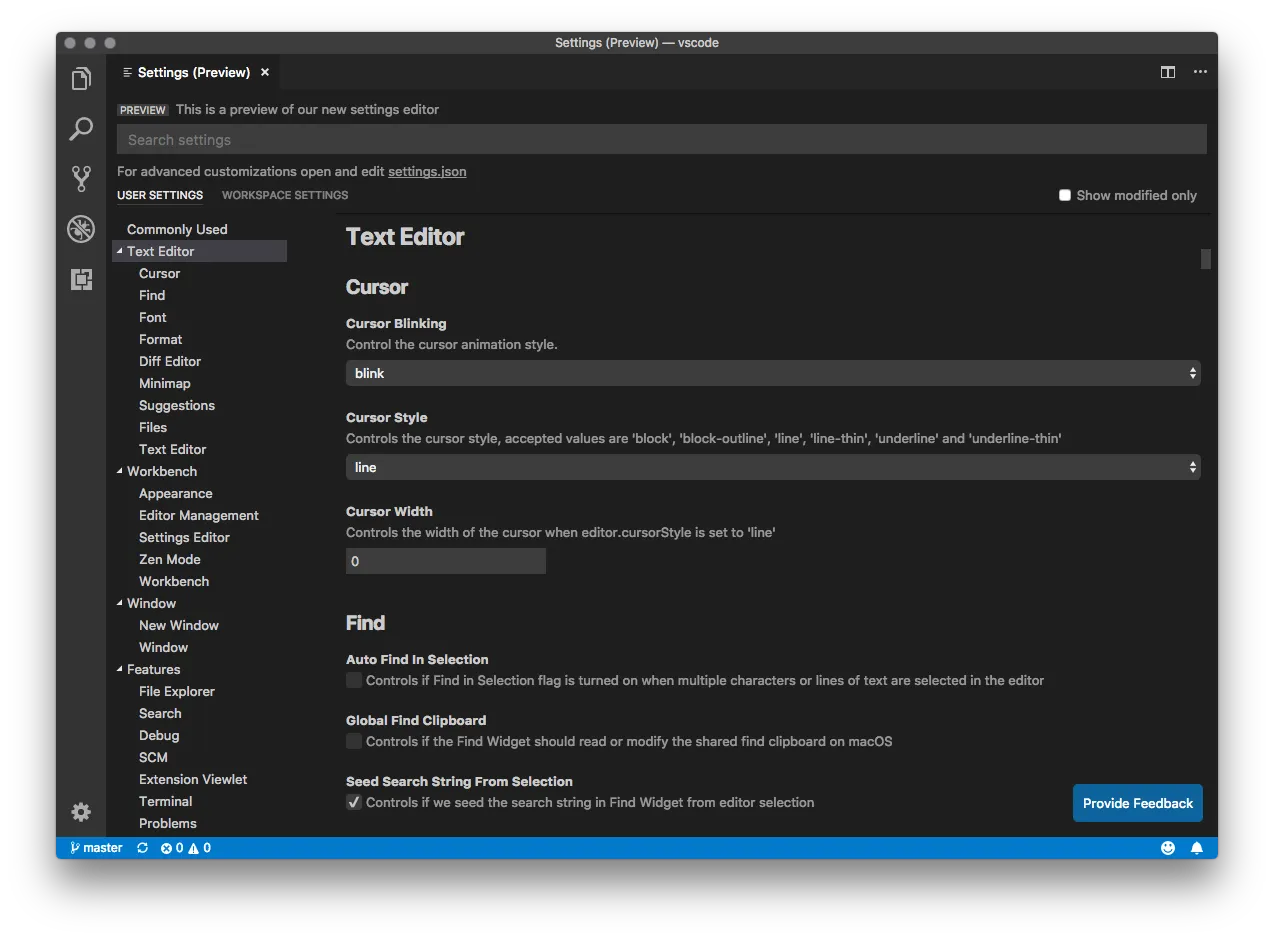Open notifications bell in status bar
Screen dimensions: 1274x939
click(1196, 848)
